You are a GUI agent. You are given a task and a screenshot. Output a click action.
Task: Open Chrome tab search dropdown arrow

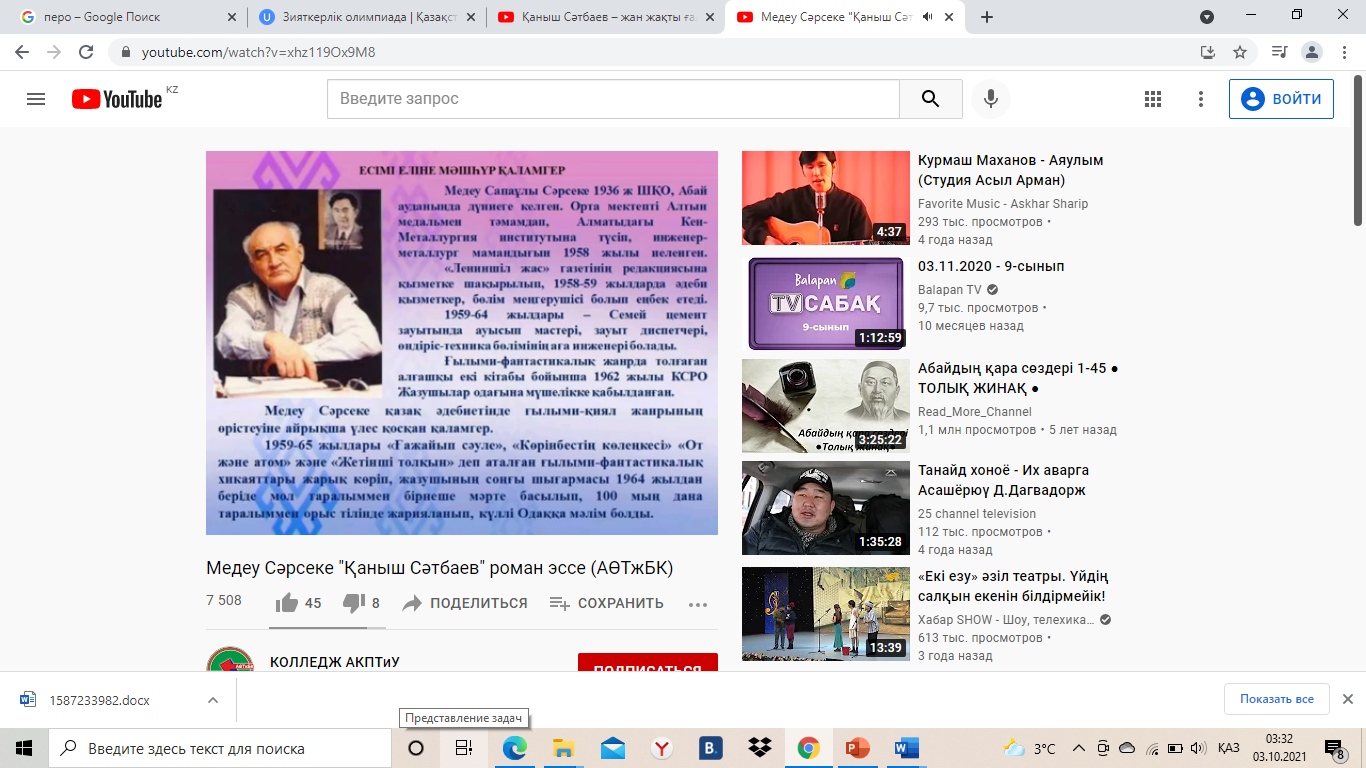(1207, 17)
